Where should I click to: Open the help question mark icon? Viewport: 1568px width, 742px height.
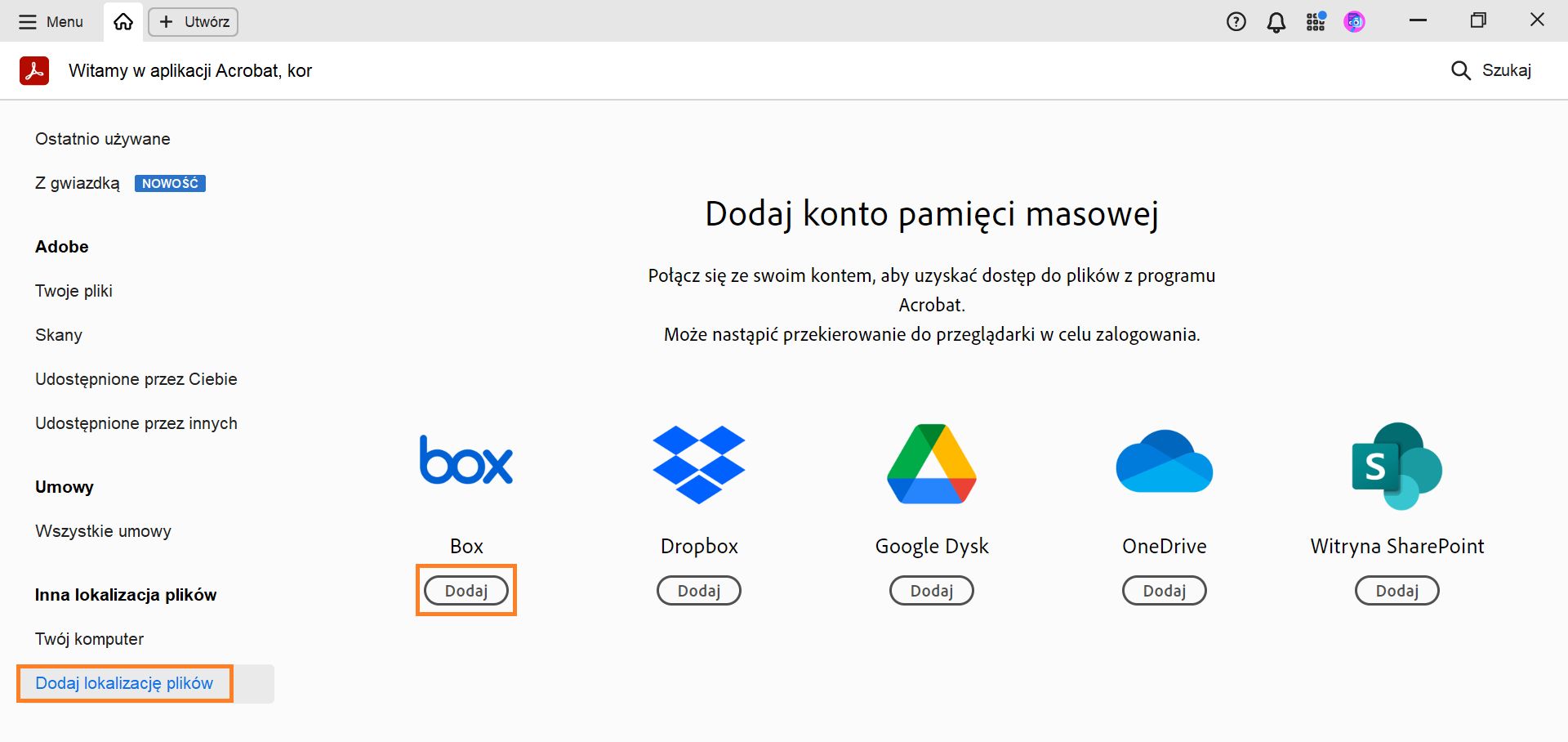click(x=1236, y=21)
